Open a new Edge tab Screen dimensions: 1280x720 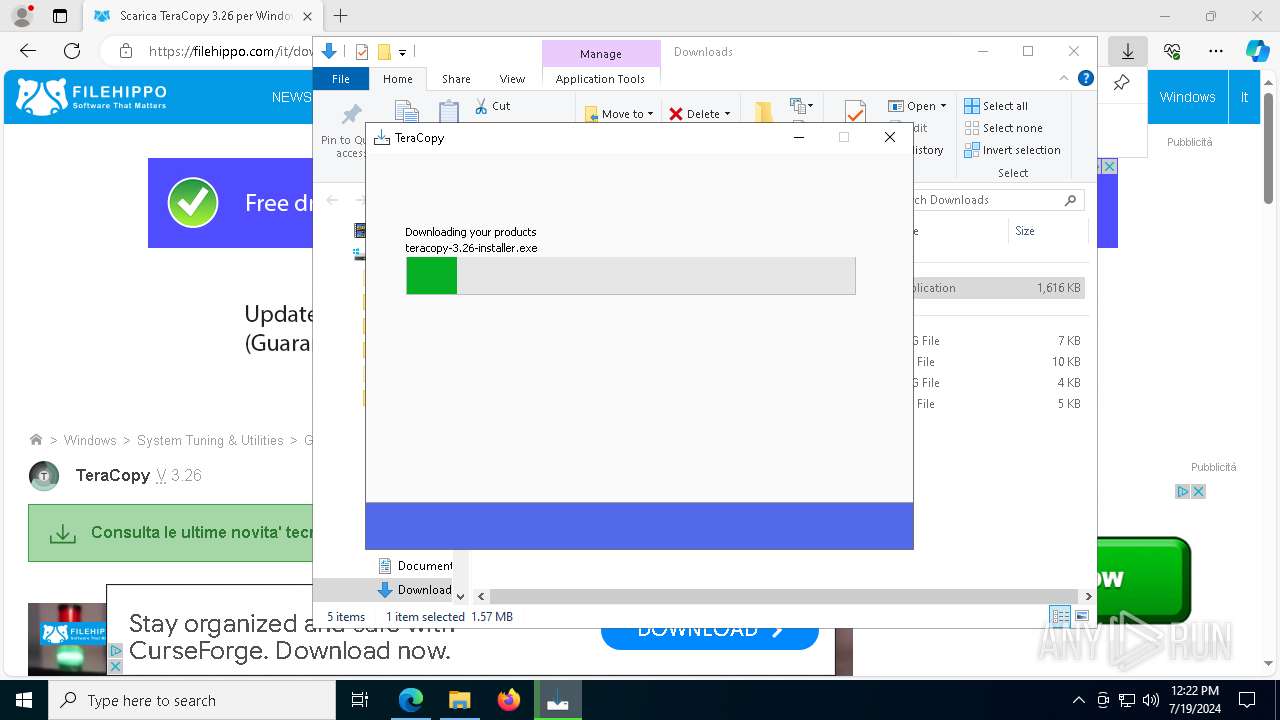pyautogui.click(x=341, y=16)
